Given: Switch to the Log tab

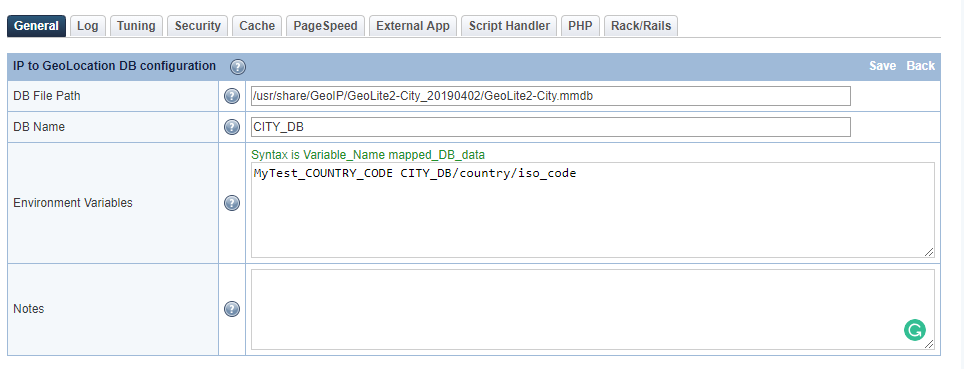Looking at the screenshot, I should click(88, 26).
